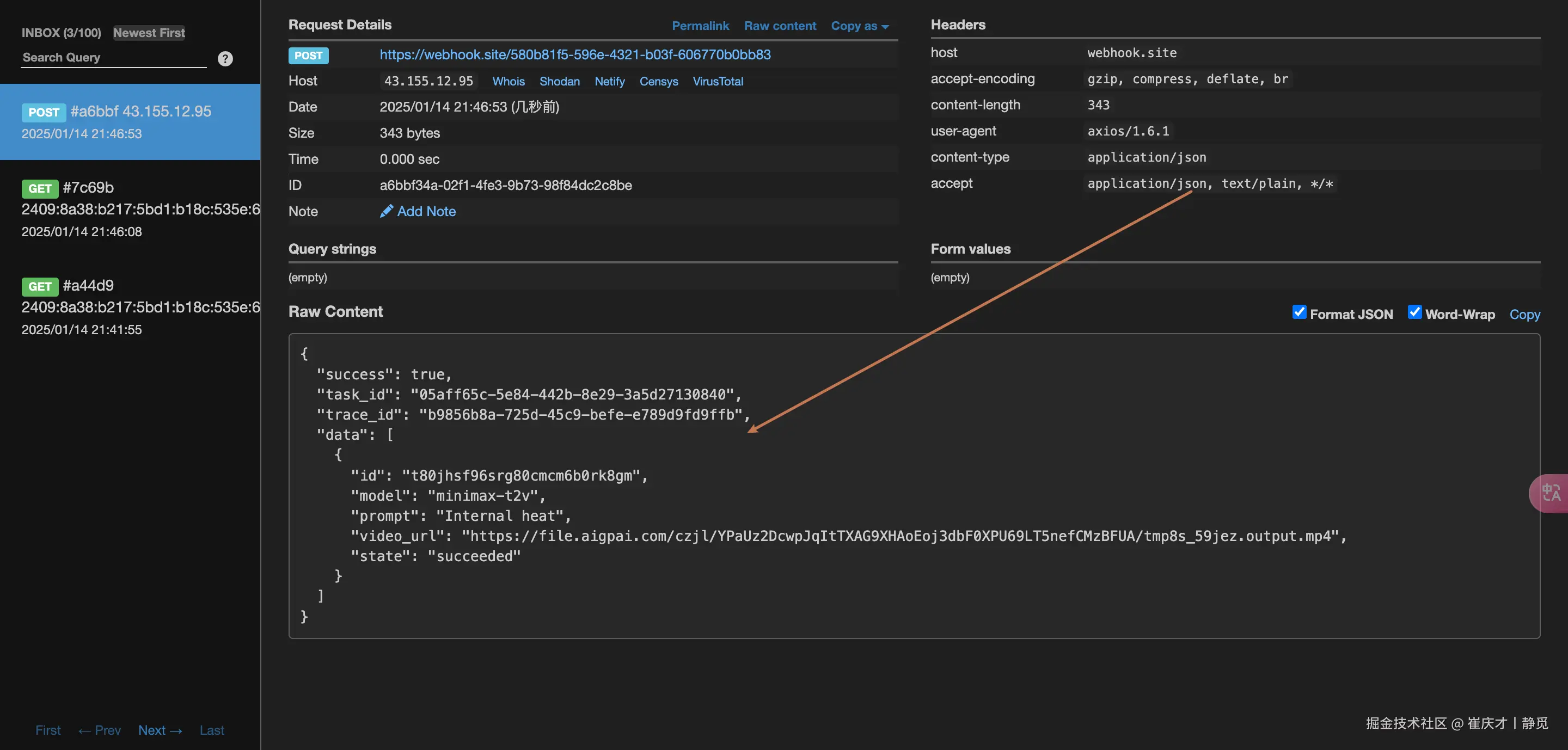Viewport: 1568px width, 750px height.
Task: Disable the Word-Wrap checkbox
Action: coord(1414,312)
